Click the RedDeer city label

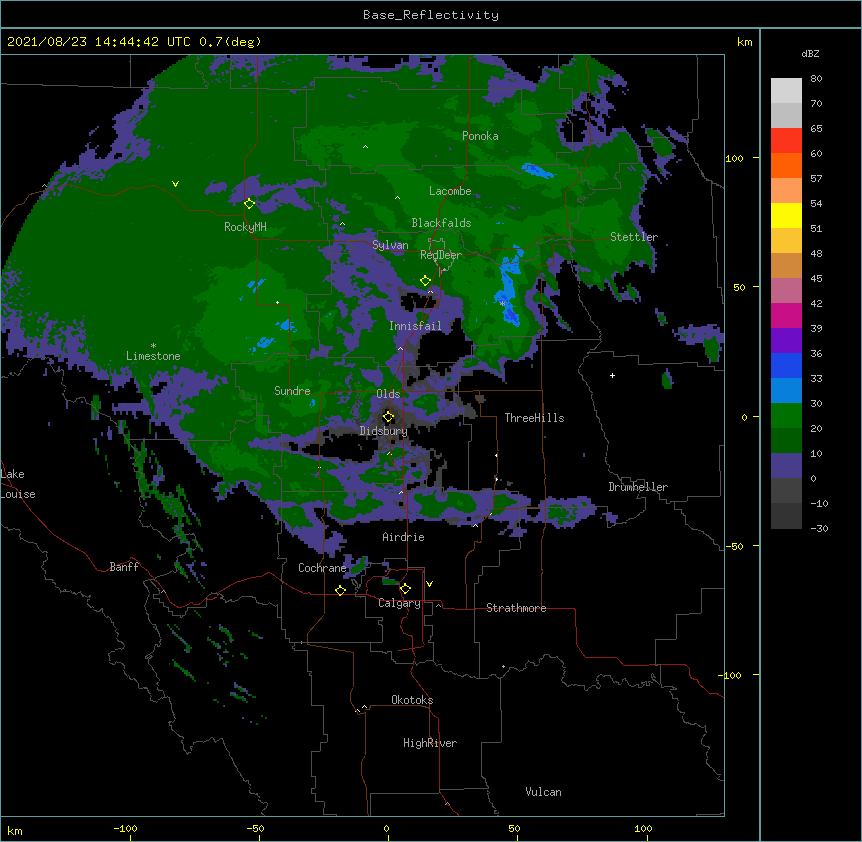[x=441, y=254]
